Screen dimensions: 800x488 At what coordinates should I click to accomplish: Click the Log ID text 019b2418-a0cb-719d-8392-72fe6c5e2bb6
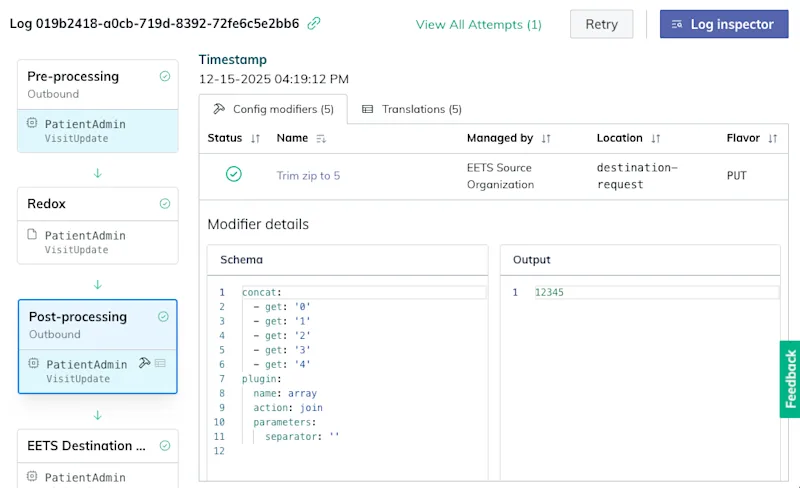click(x=155, y=23)
